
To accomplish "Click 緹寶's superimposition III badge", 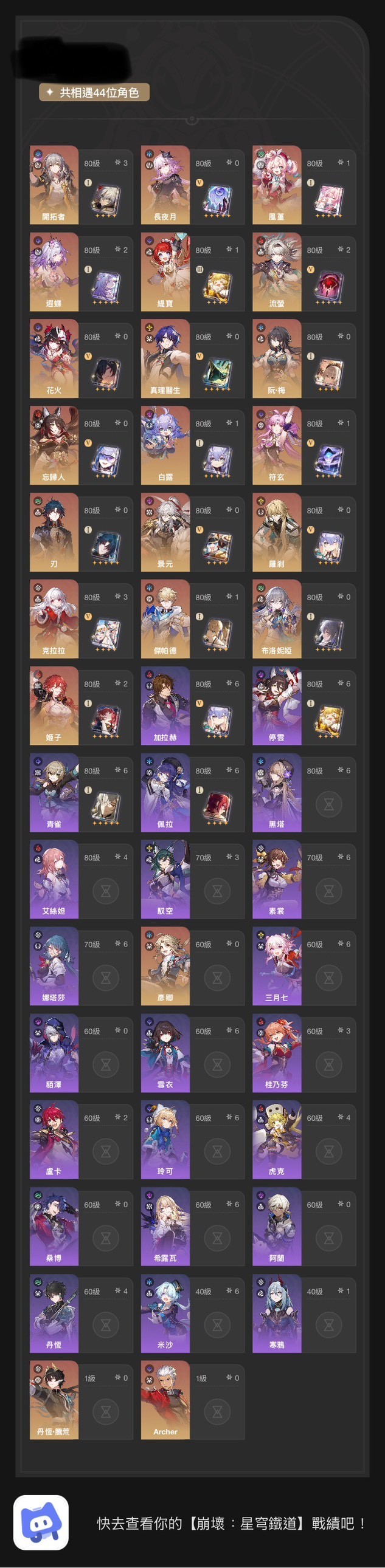I will [199, 269].
